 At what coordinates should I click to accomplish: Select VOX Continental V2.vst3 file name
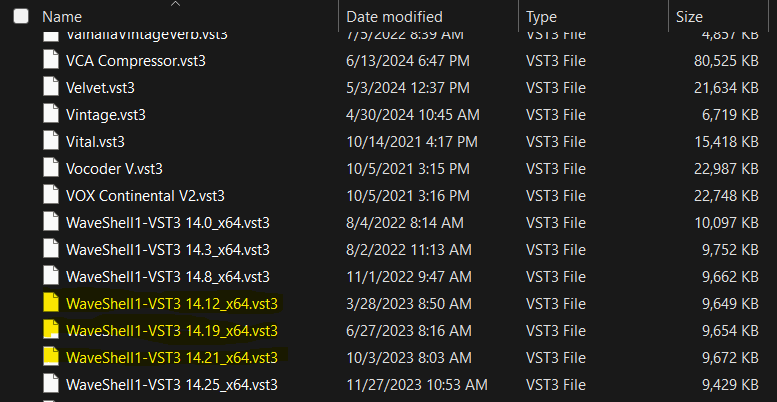click(x=145, y=196)
